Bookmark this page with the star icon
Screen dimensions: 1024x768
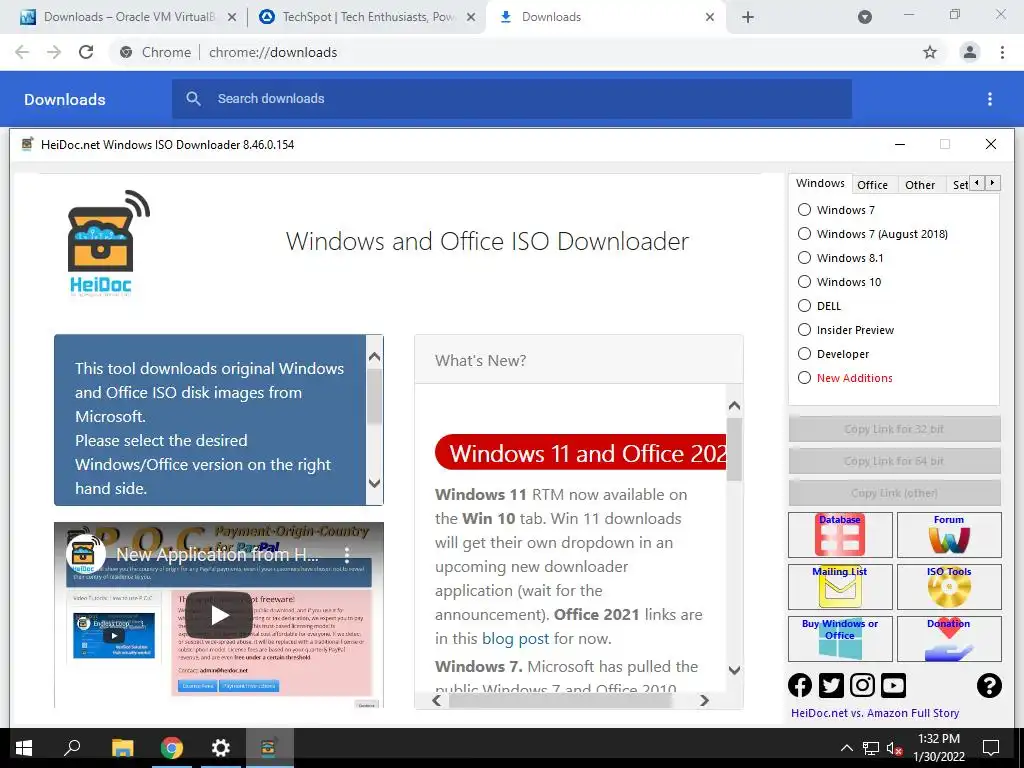930,52
